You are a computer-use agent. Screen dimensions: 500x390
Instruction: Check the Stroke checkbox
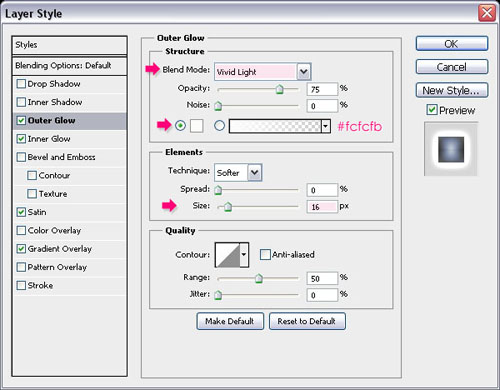pyautogui.click(x=21, y=285)
